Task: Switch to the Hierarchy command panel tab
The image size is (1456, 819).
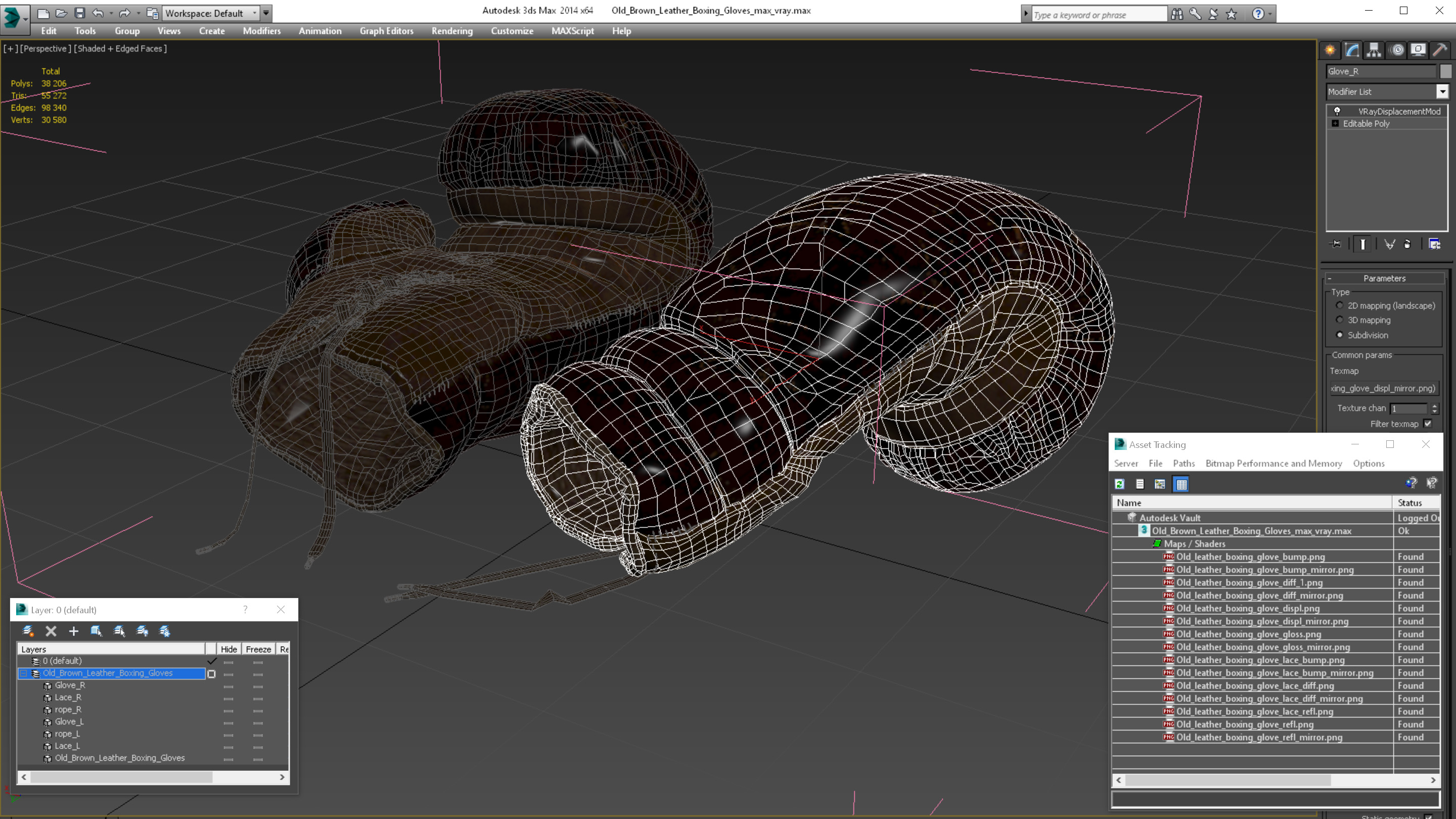Action: point(1374,50)
